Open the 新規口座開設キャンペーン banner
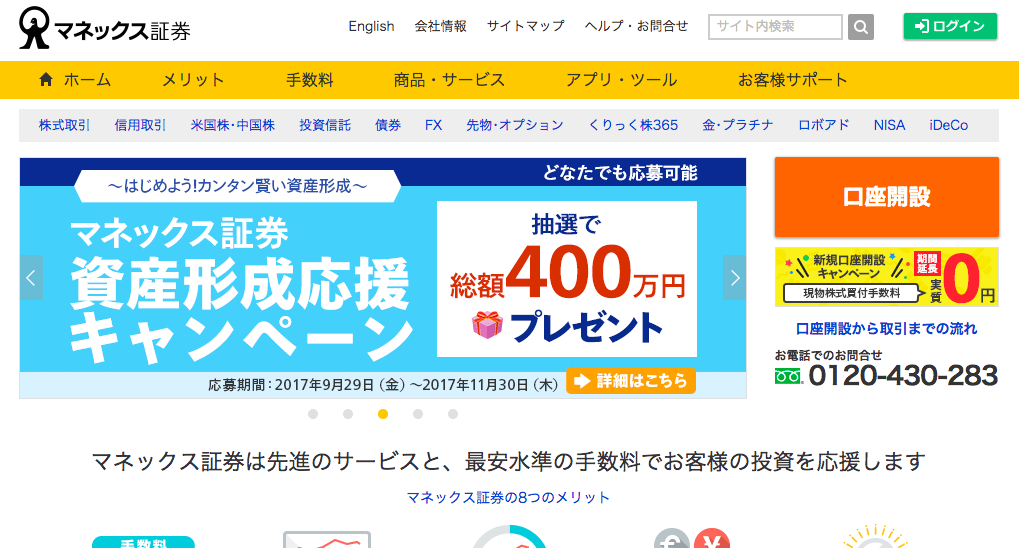1019x548 pixels. (886, 277)
